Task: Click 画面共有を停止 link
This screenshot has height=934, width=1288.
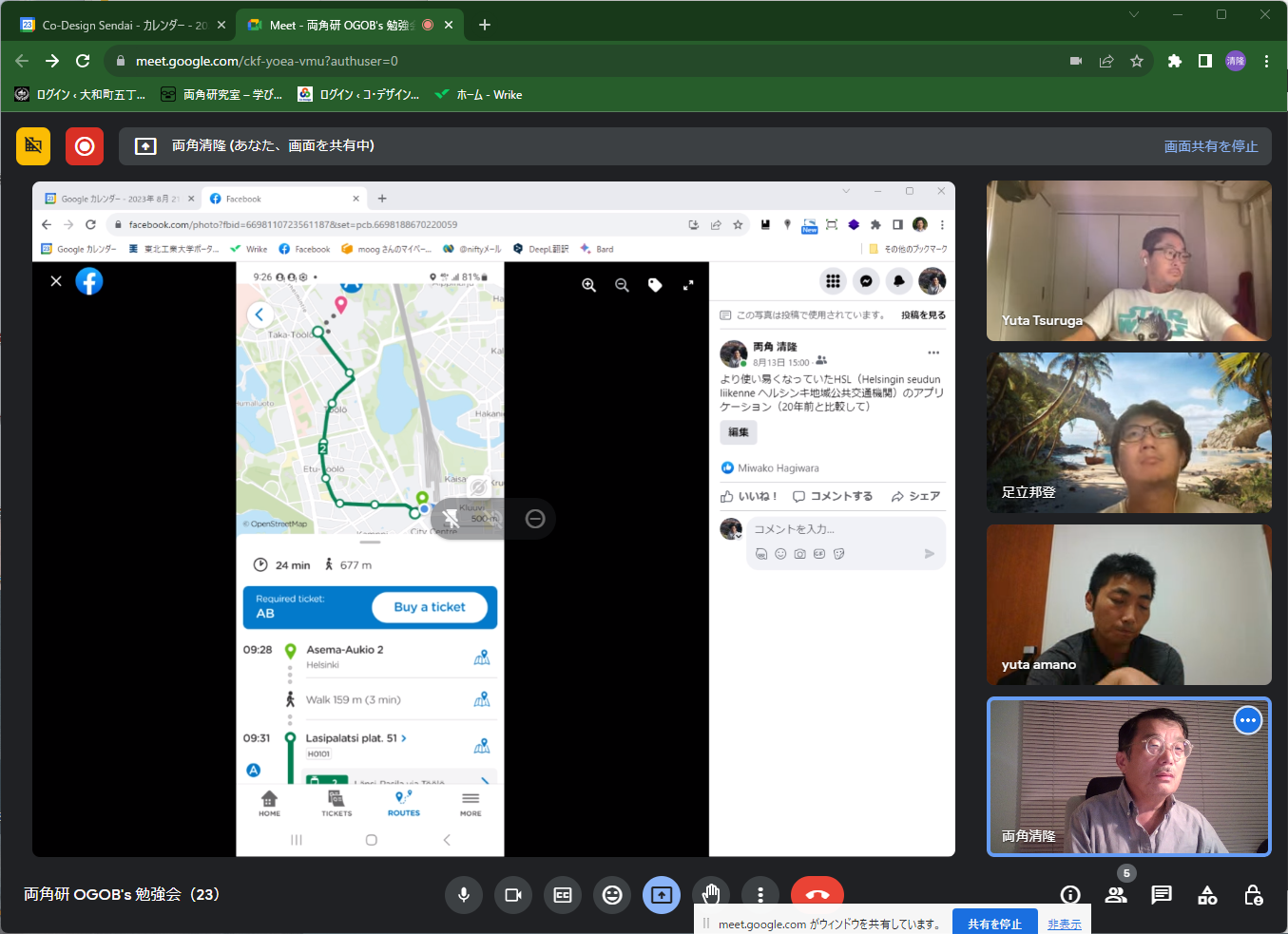Action: pyautogui.click(x=1210, y=146)
